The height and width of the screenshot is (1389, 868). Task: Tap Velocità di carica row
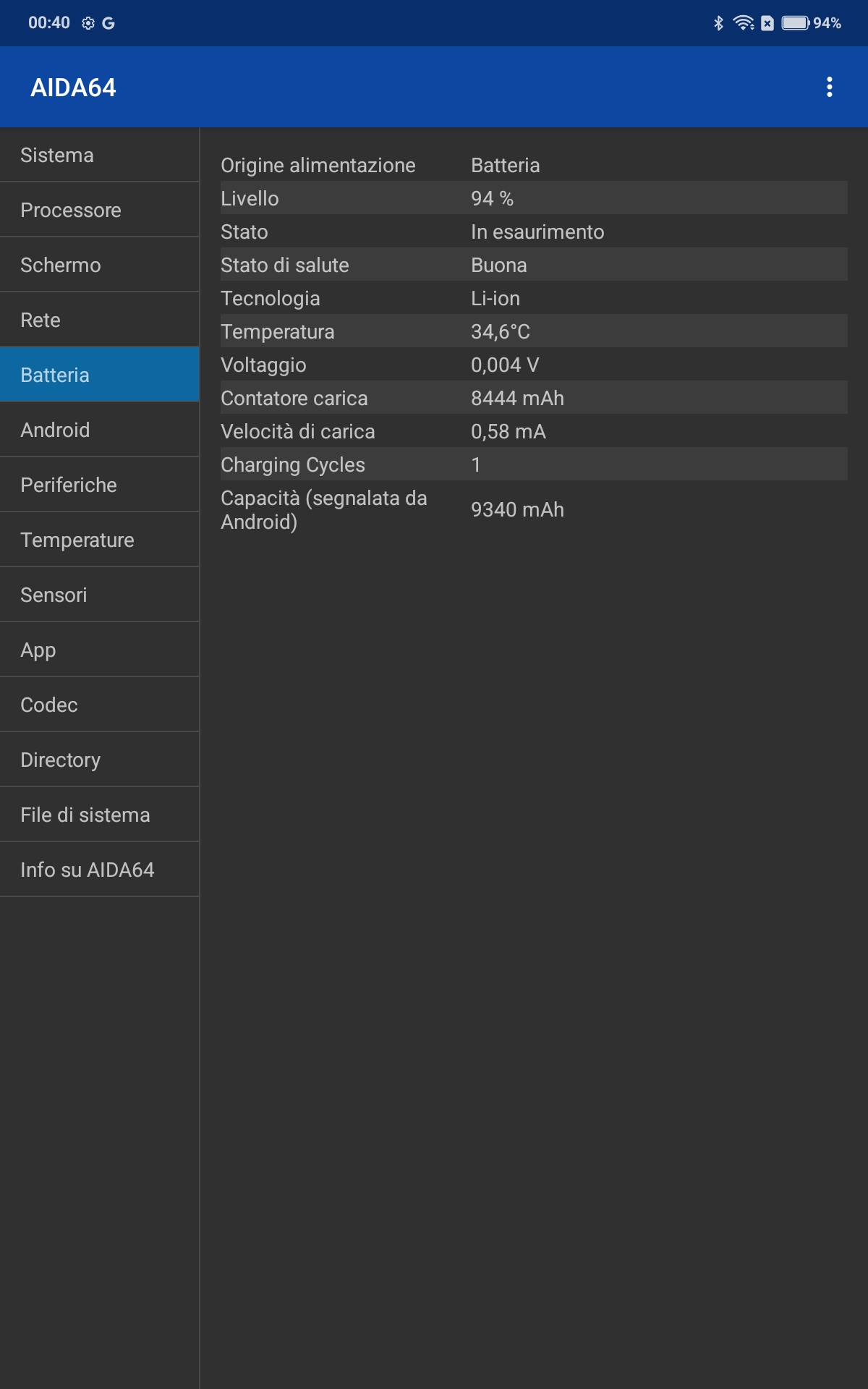click(534, 431)
